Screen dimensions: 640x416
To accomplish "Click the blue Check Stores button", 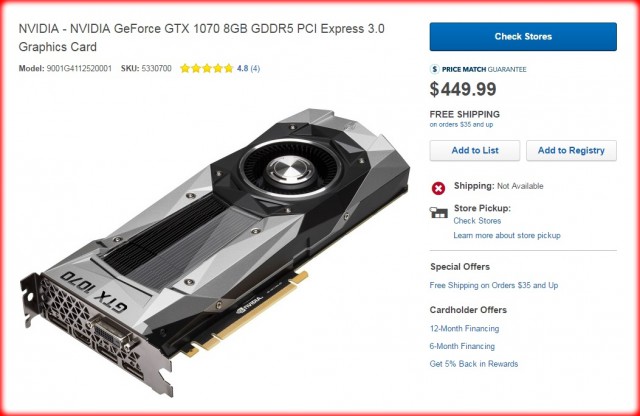I will click(x=523, y=37).
